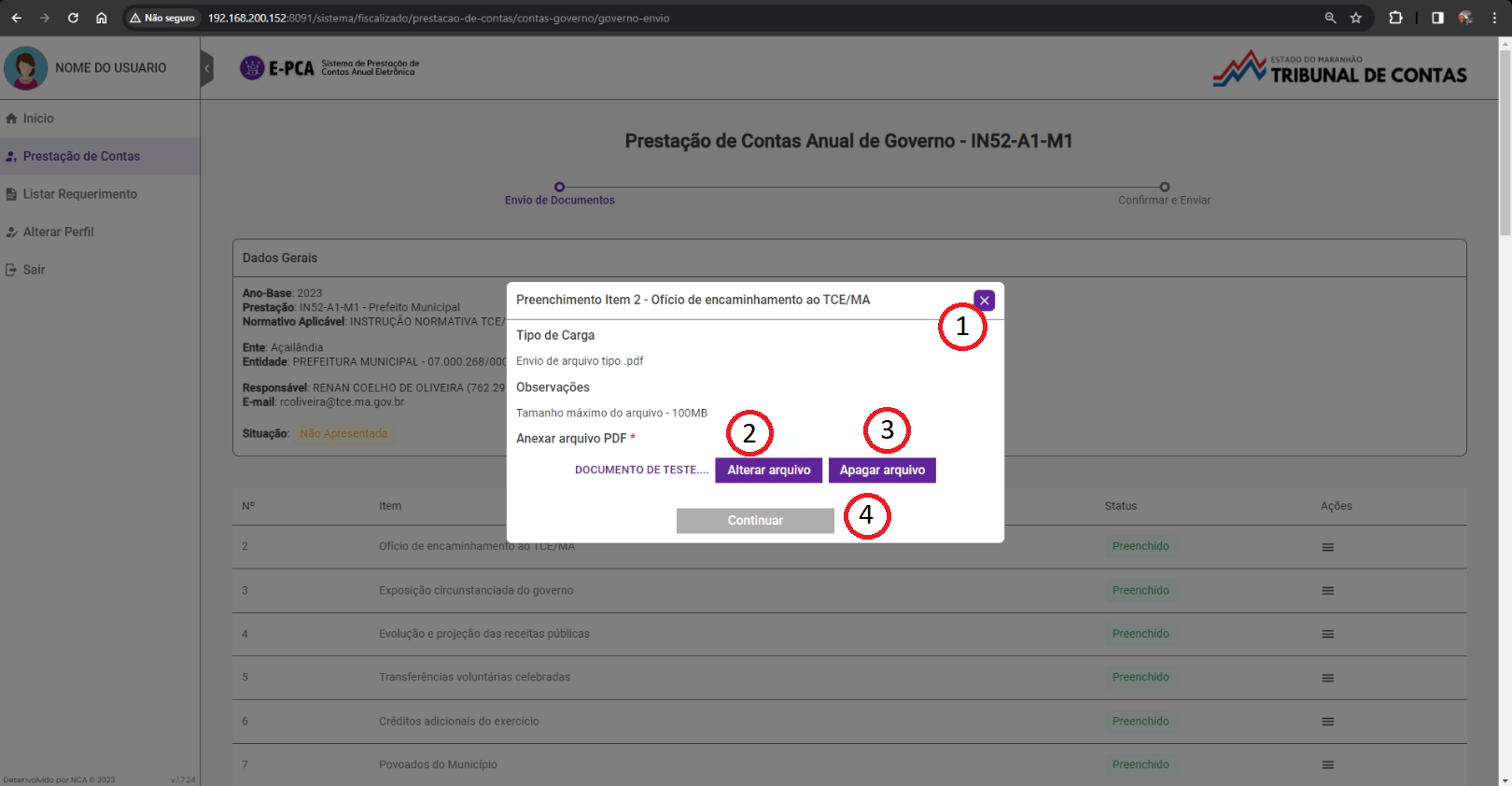Click the Continuar button
This screenshot has height=786, width=1512.
[755, 520]
